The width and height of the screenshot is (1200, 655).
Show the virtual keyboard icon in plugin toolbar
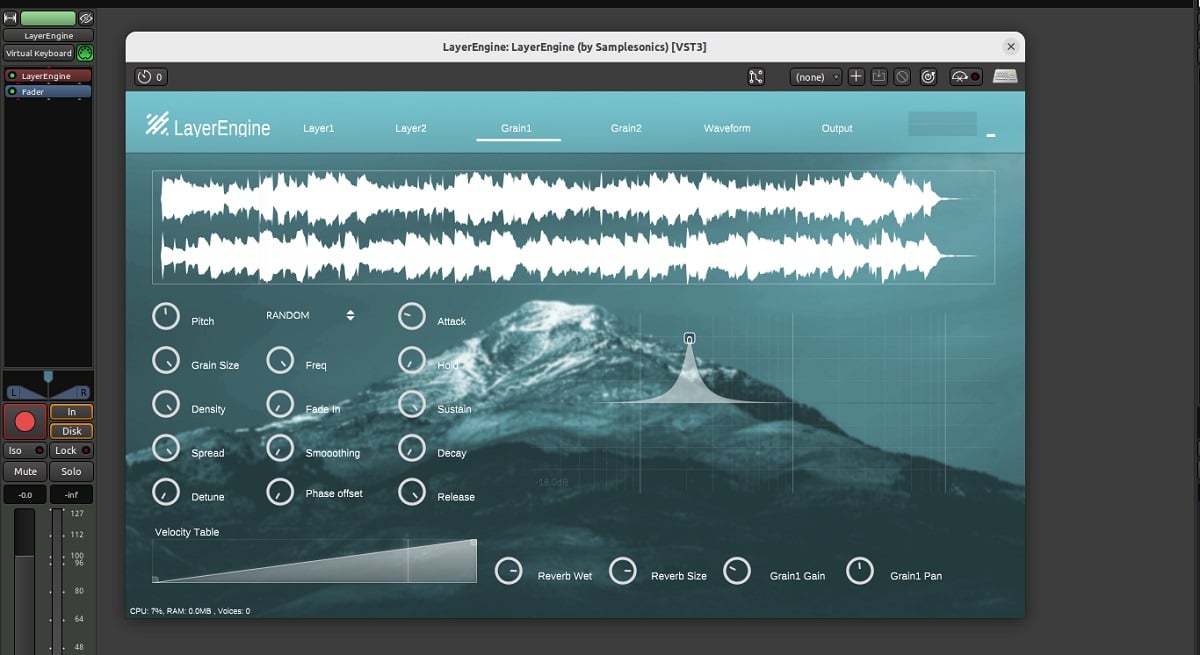click(1005, 76)
